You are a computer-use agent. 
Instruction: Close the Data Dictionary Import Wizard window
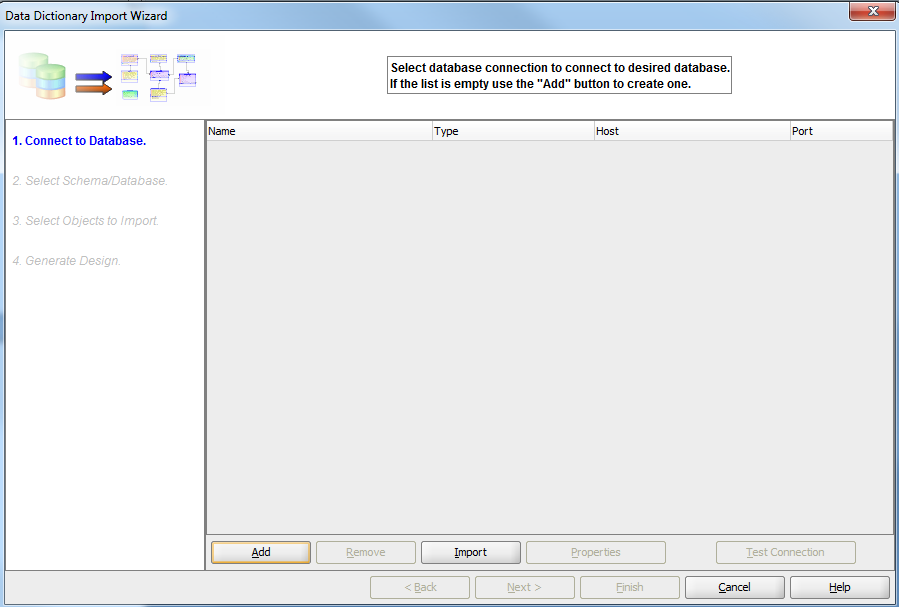pos(872,10)
